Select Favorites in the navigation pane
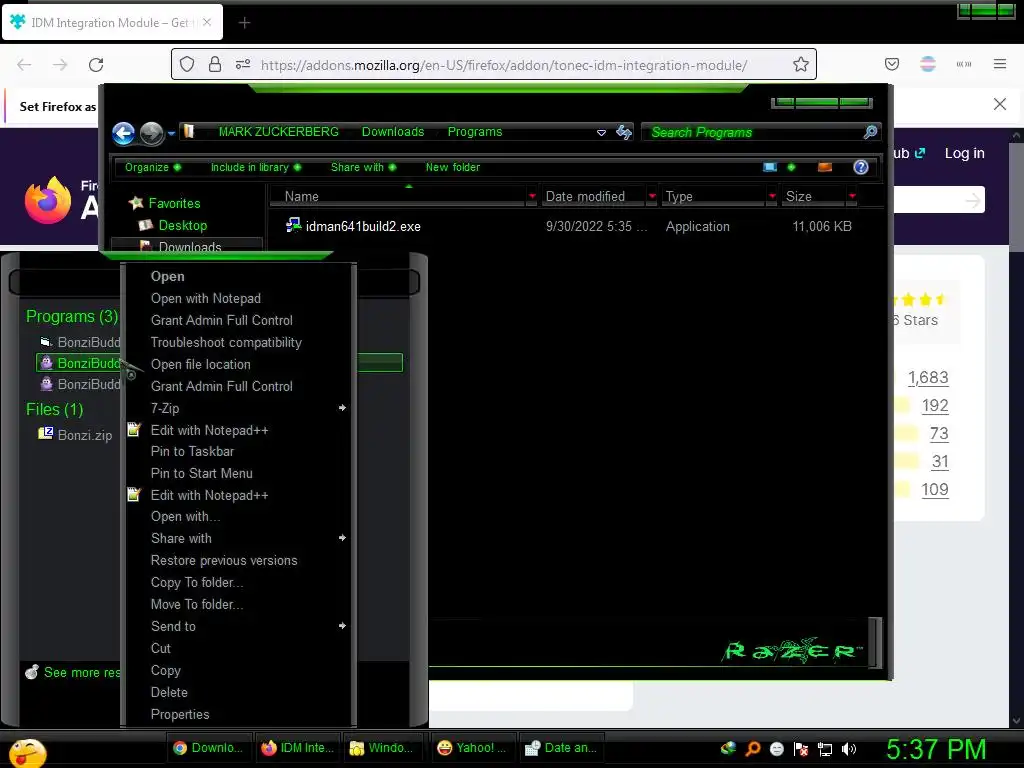 (174, 204)
